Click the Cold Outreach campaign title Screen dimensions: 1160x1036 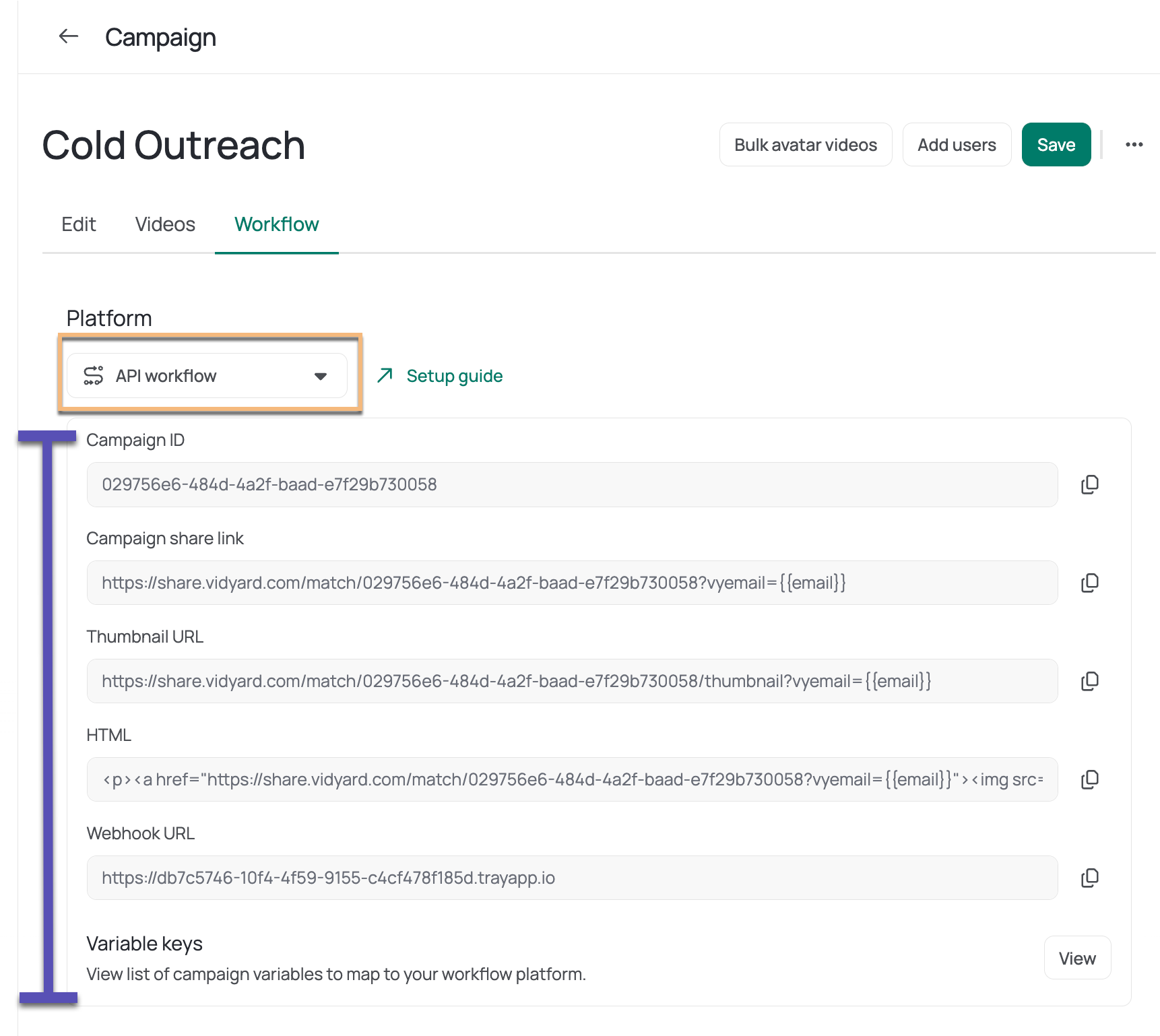coord(174,145)
